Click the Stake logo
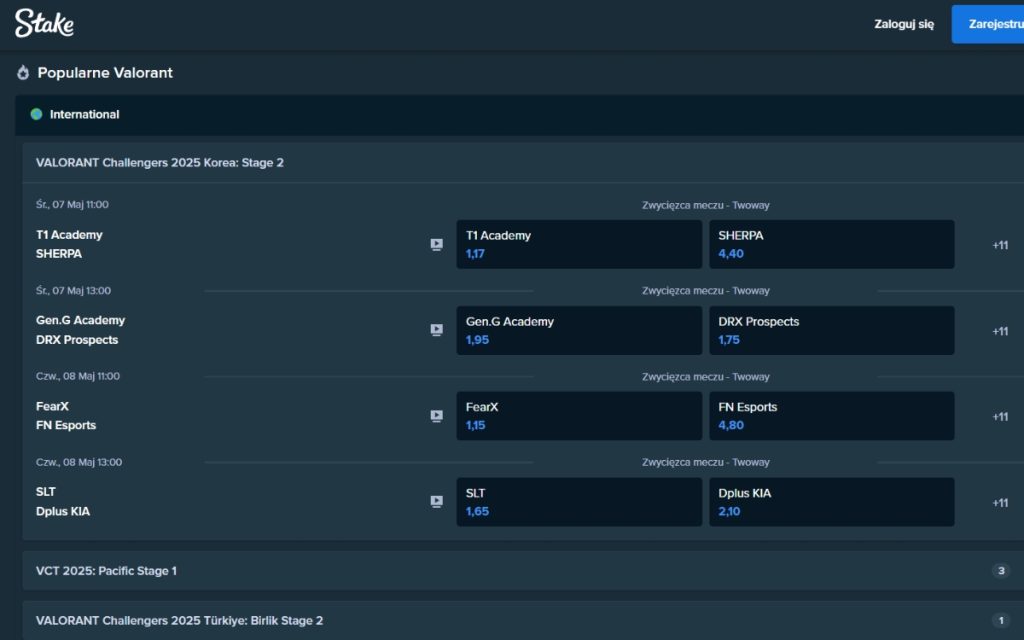1024x640 pixels. pyautogui.click(x=44, y=24)
